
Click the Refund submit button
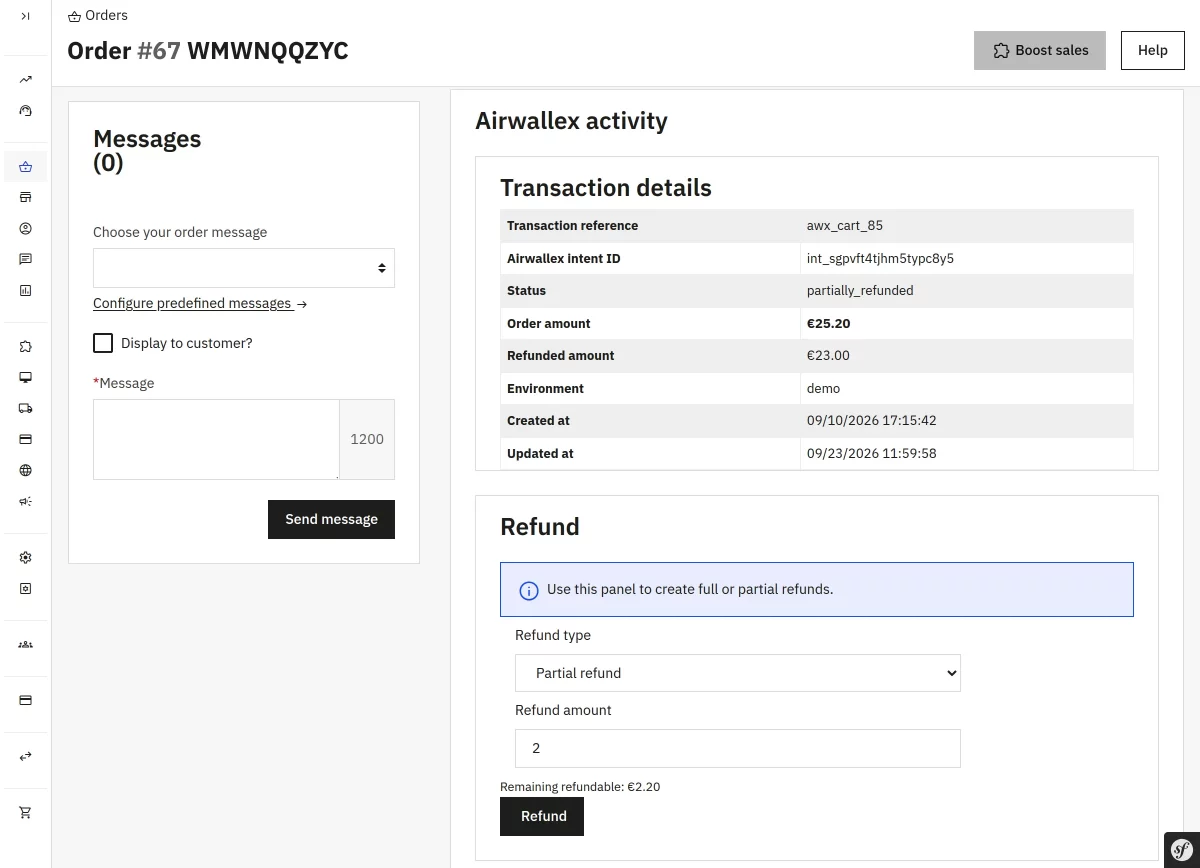click(x=542, y=816)
